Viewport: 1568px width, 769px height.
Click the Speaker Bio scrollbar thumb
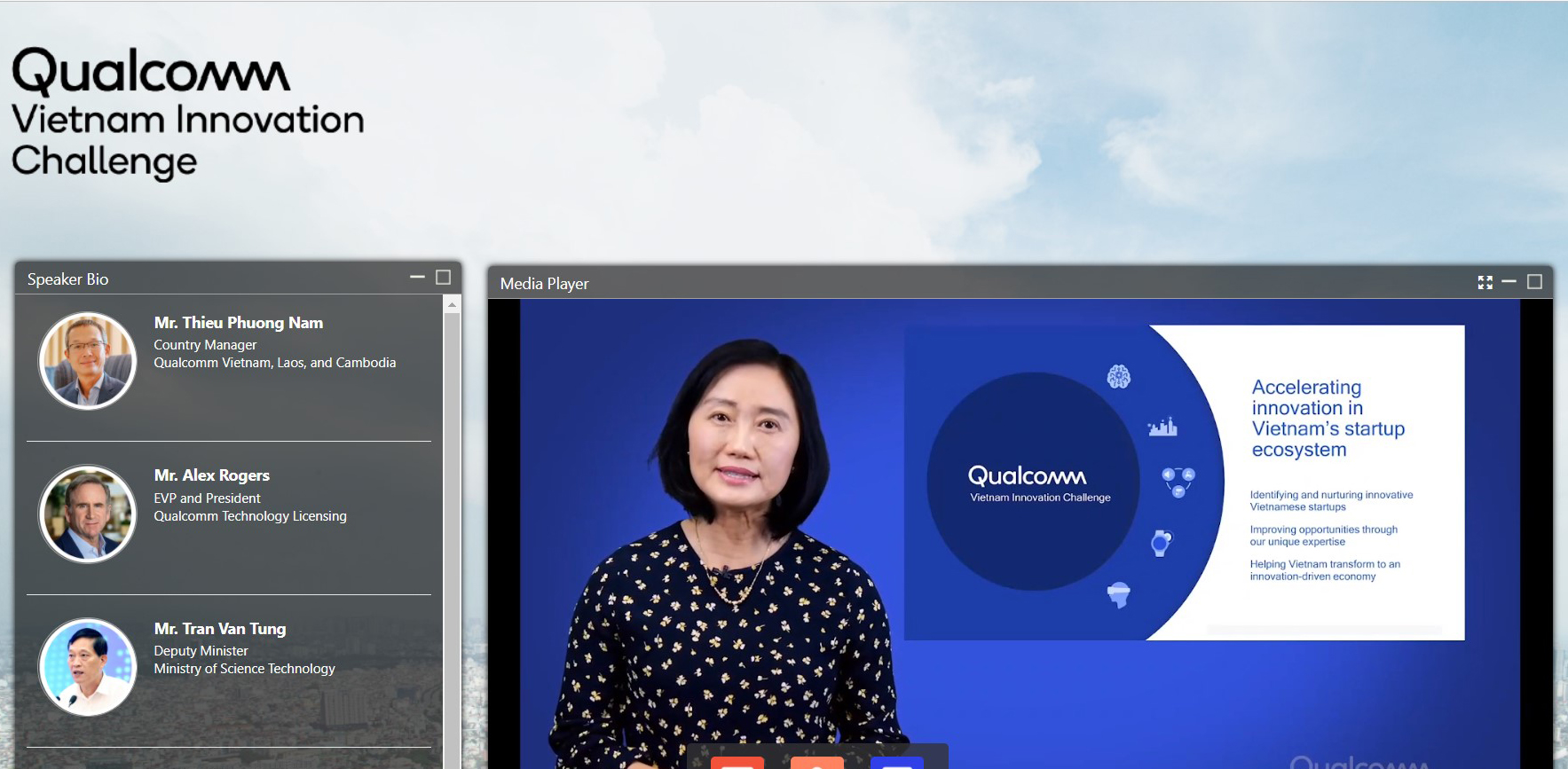click(452, 541)
